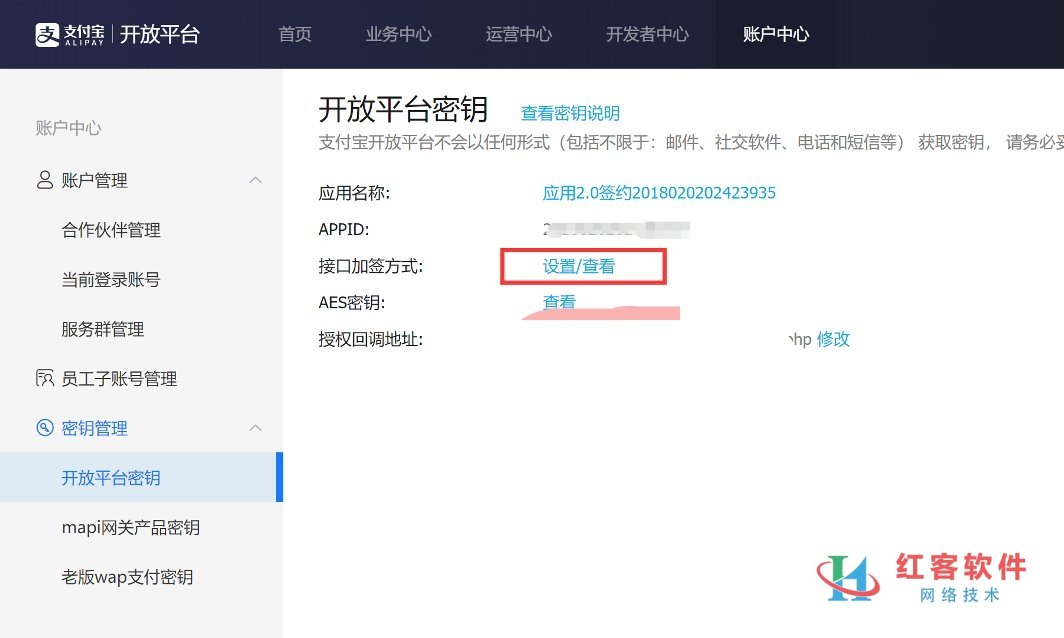Click the AES密钥: label
This screenshot has width=1064, height=638.
pyautogui.click(x=352, y=302)
